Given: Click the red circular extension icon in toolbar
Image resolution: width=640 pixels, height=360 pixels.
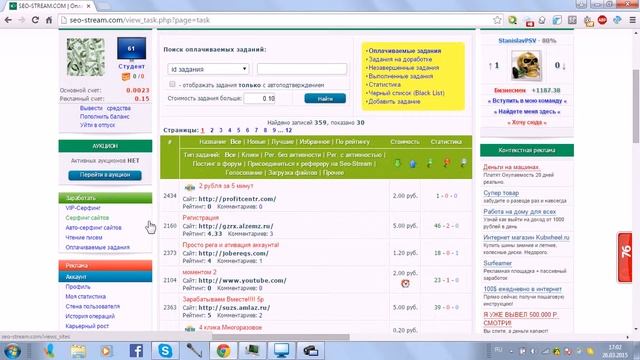Looking at the screenshot, I should coord(602,20).
